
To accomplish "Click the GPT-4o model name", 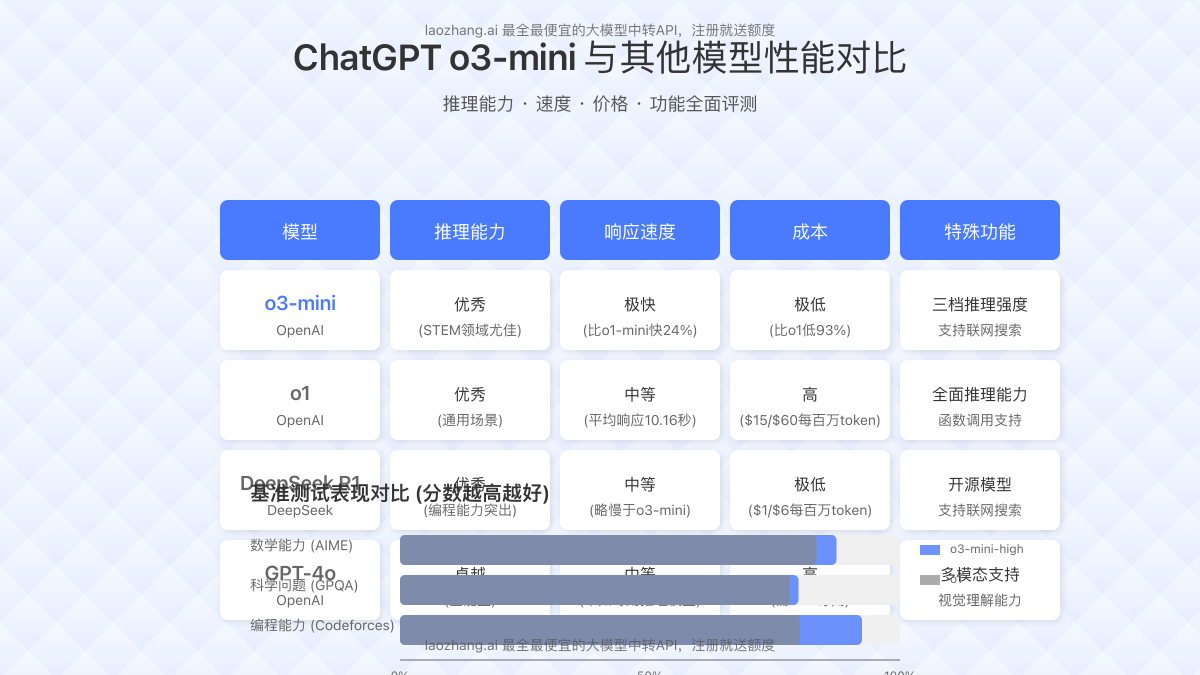I will tap(300, 573).
